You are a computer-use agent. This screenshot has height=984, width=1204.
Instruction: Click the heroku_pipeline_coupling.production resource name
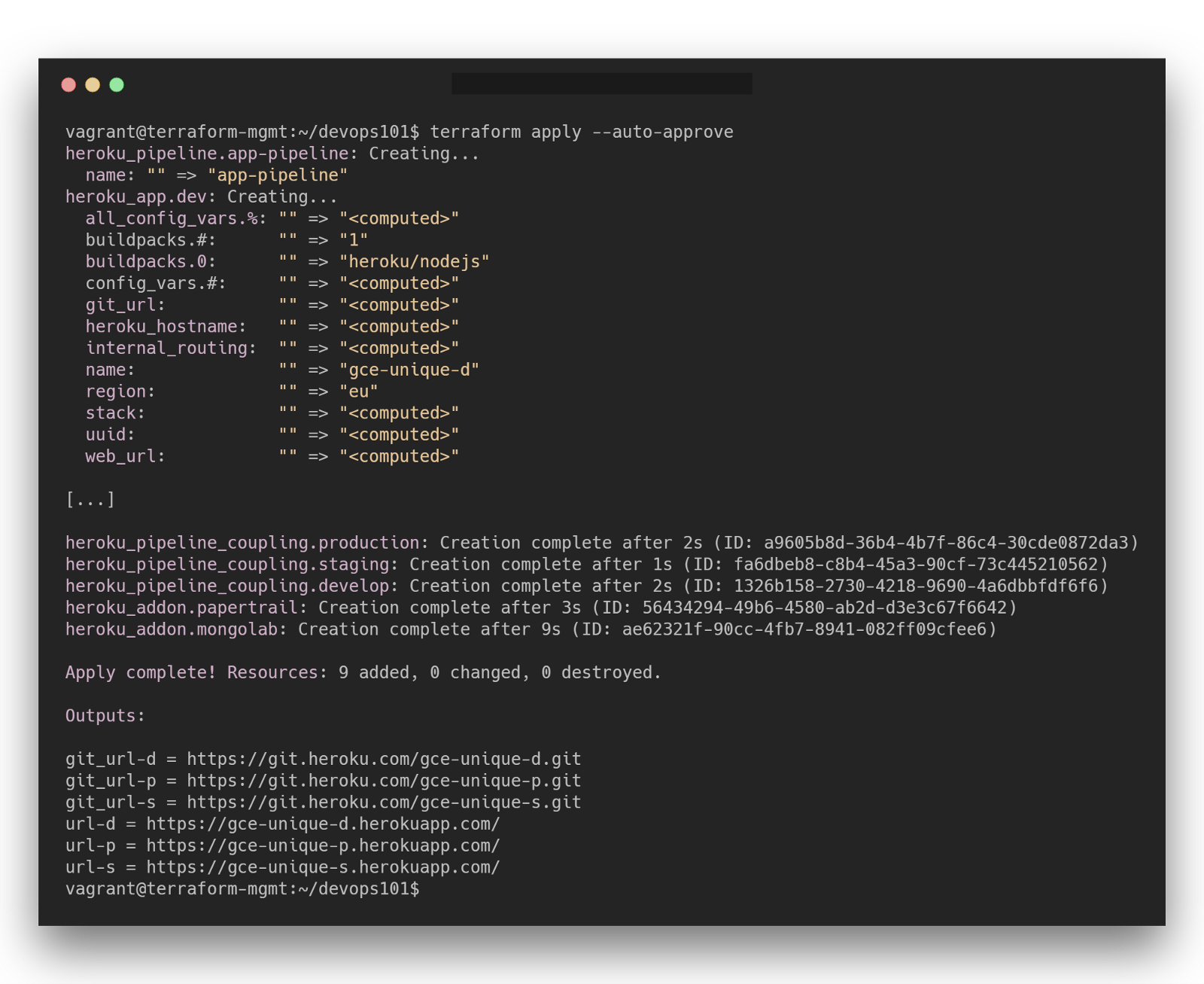242,543
